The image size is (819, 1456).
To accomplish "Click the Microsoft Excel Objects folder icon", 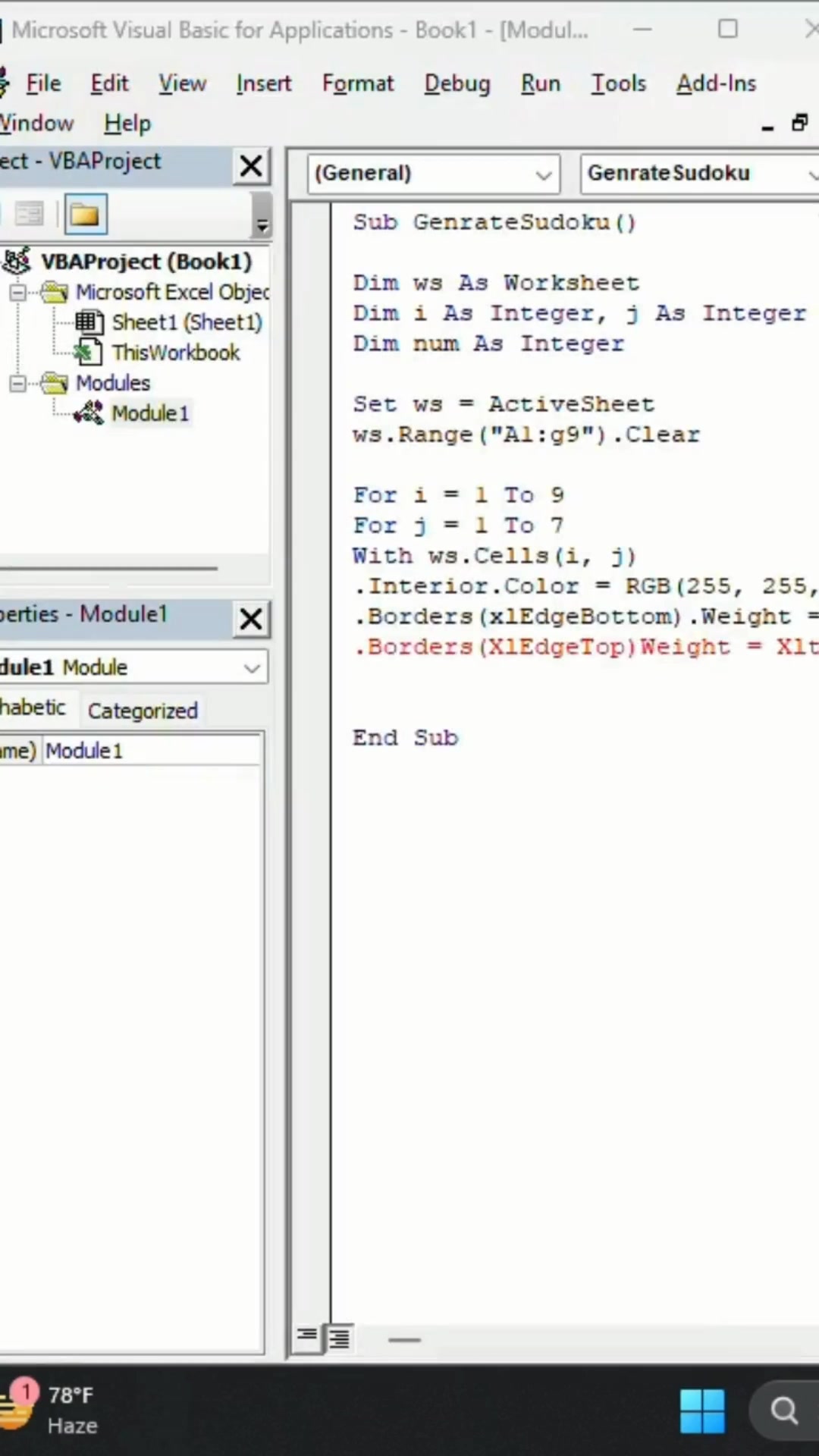I will 54,292.
